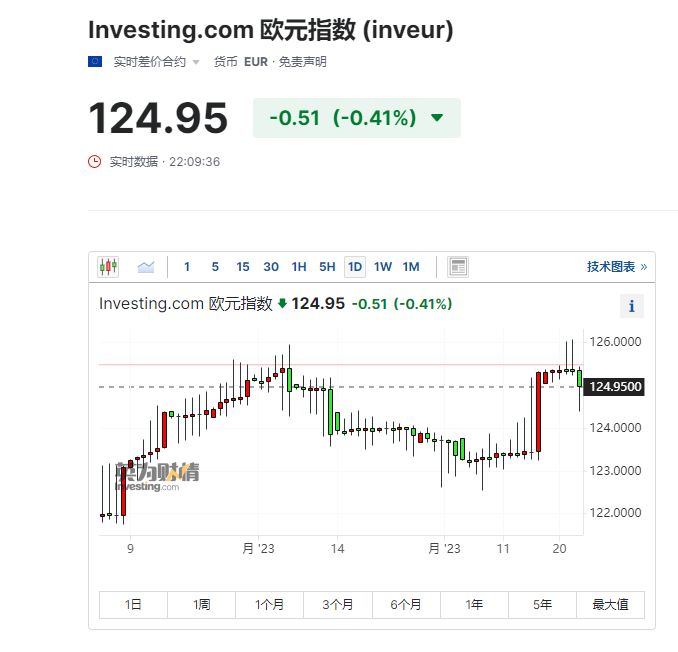
Task: Show the 1个月 time range
Action: (269, 604)
